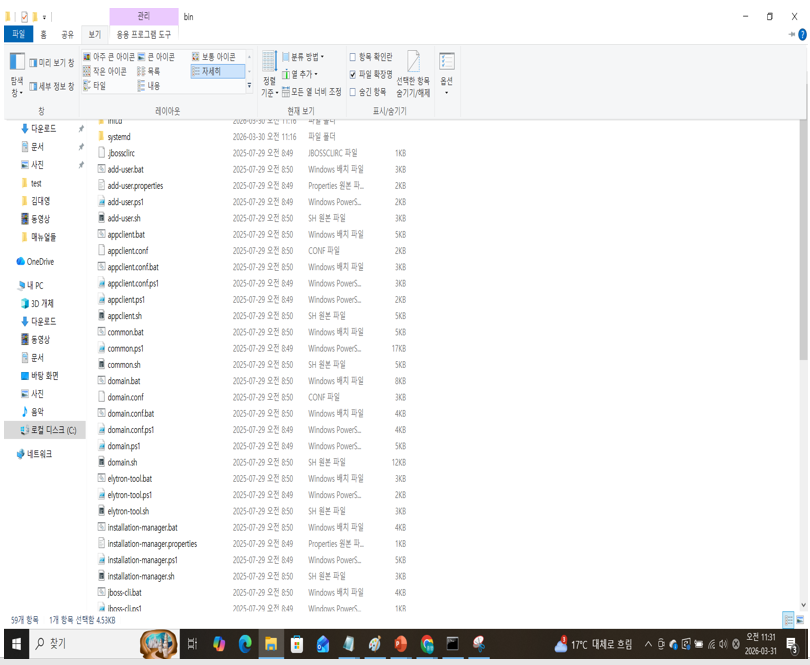This screenshot has width=810, height=665.
Task: Select installation-manager.properties file
Action: 152,544
